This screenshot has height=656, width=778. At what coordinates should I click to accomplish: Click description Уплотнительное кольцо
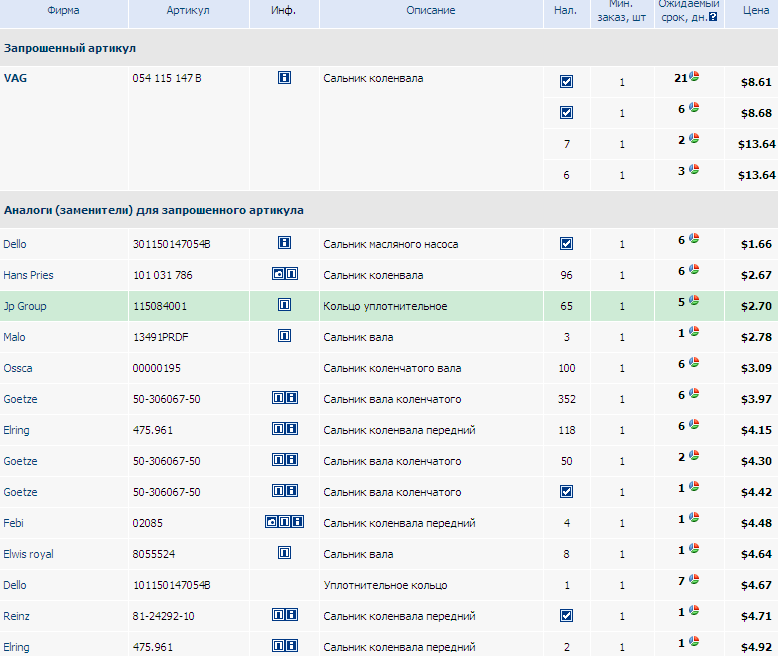tap(385, 585)
